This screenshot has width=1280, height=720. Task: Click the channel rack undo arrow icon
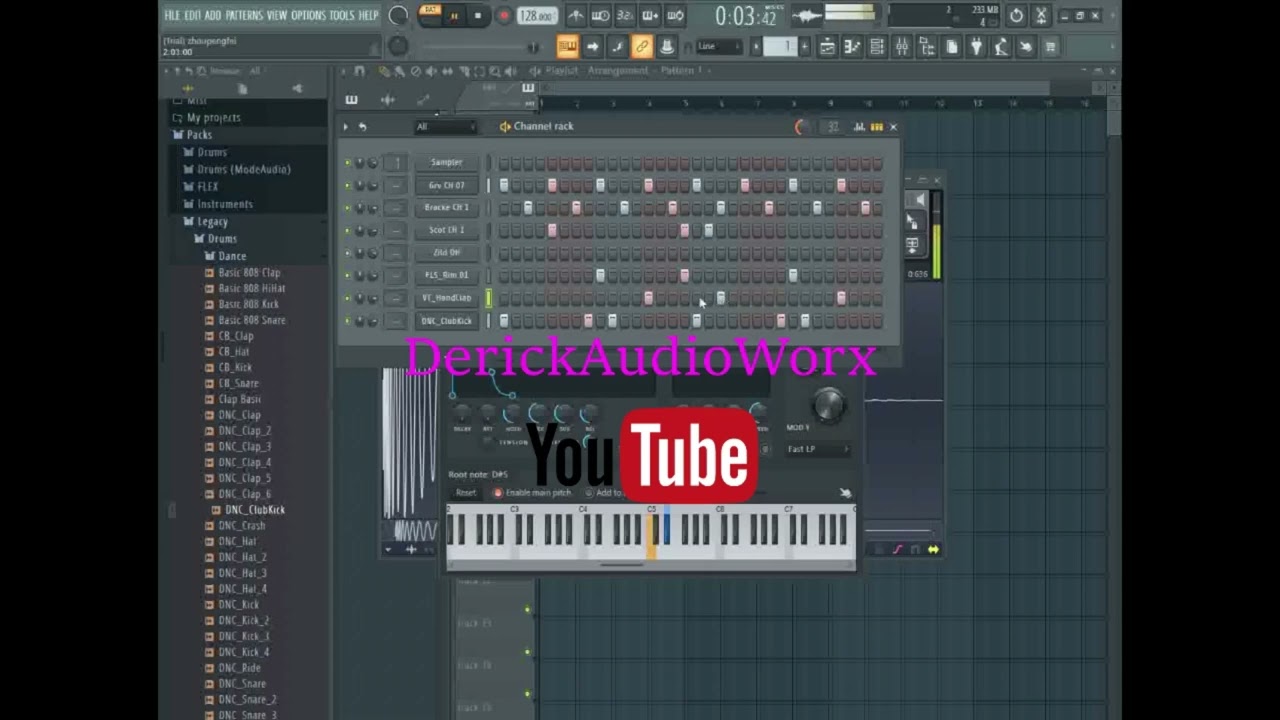click(362, 127)
